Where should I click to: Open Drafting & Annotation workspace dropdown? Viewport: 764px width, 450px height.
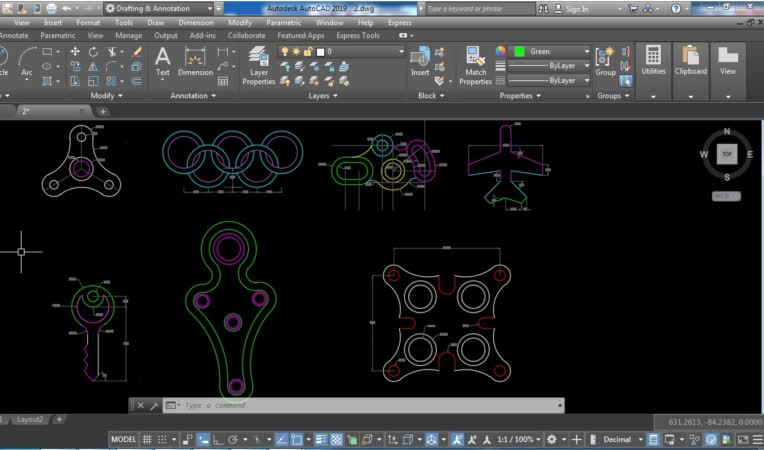[x=158, y=8]
